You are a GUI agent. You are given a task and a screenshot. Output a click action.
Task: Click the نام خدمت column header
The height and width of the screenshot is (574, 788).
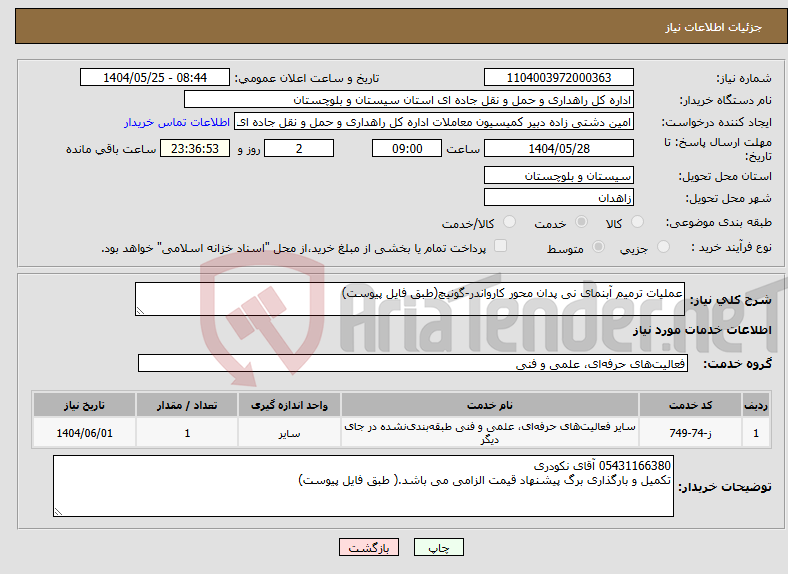tap(489, 405)
